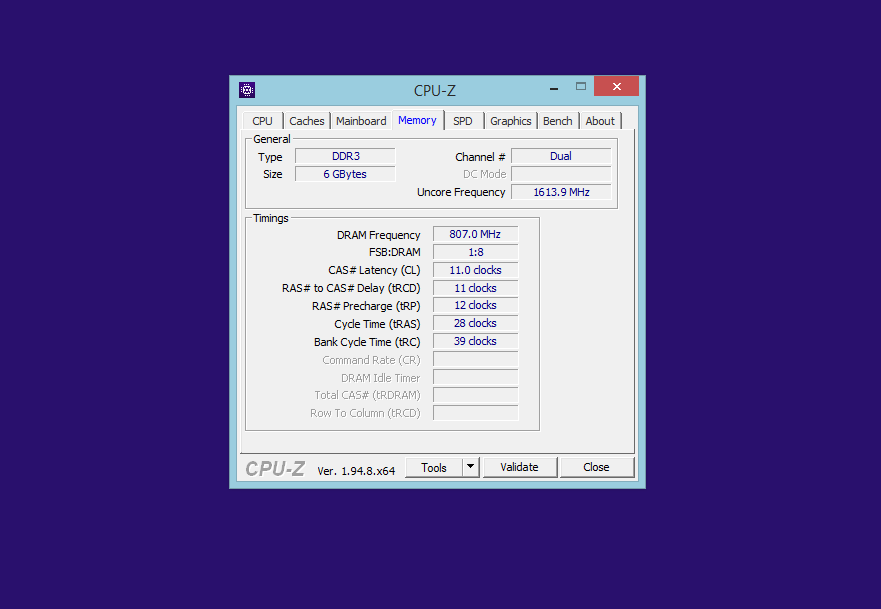Expand the Tools dropdown arrow
The image size is (881, 609).
(471, 467)
